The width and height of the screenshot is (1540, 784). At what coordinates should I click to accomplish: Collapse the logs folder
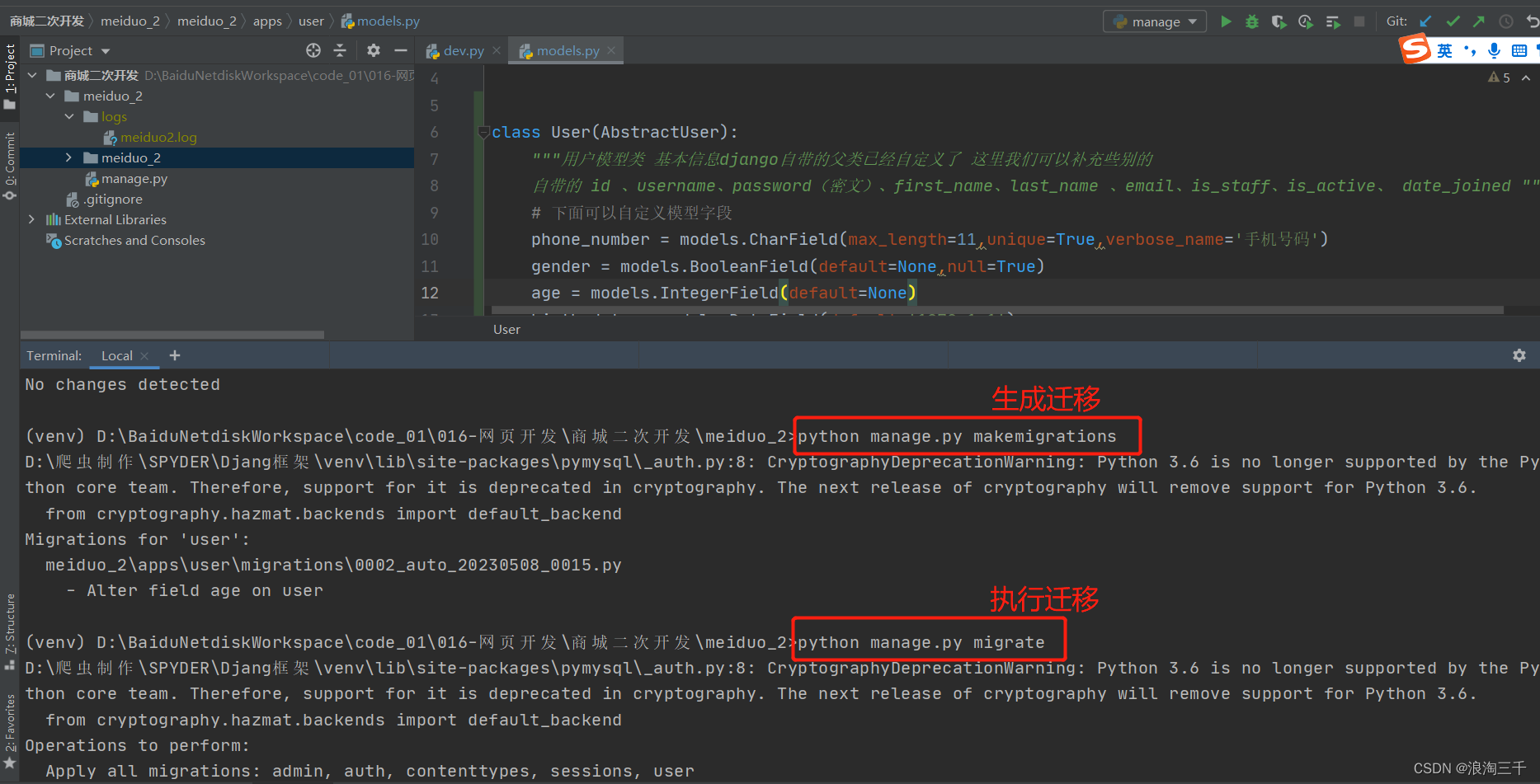(x=69, y=116)
